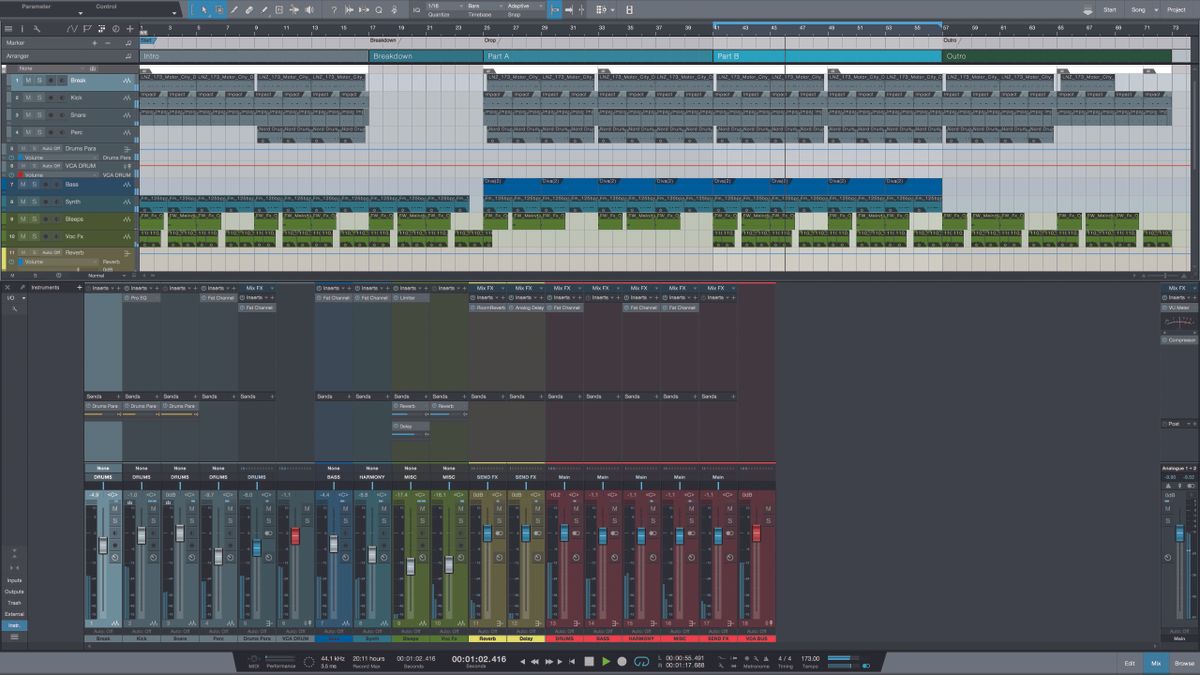
Task: Click the Zoom magnifying glass tool
Action: pyautogui.click(x=379, y=9)
